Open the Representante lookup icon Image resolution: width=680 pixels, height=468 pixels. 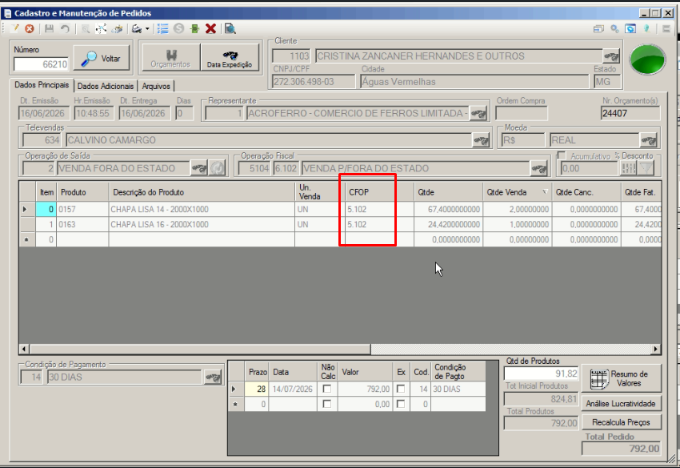click(478, 114)
